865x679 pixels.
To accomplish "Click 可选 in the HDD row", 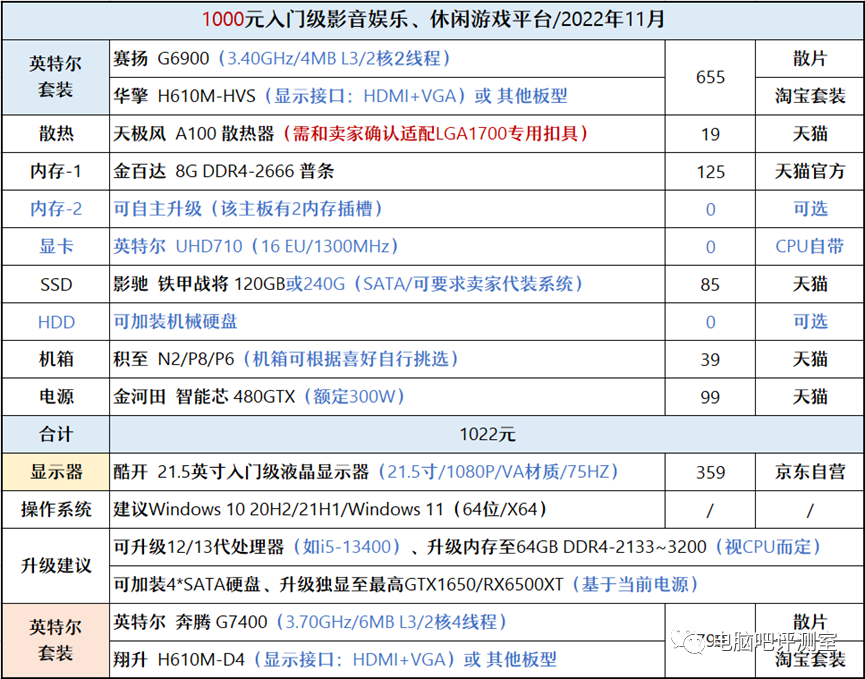I will pos(809,322).
